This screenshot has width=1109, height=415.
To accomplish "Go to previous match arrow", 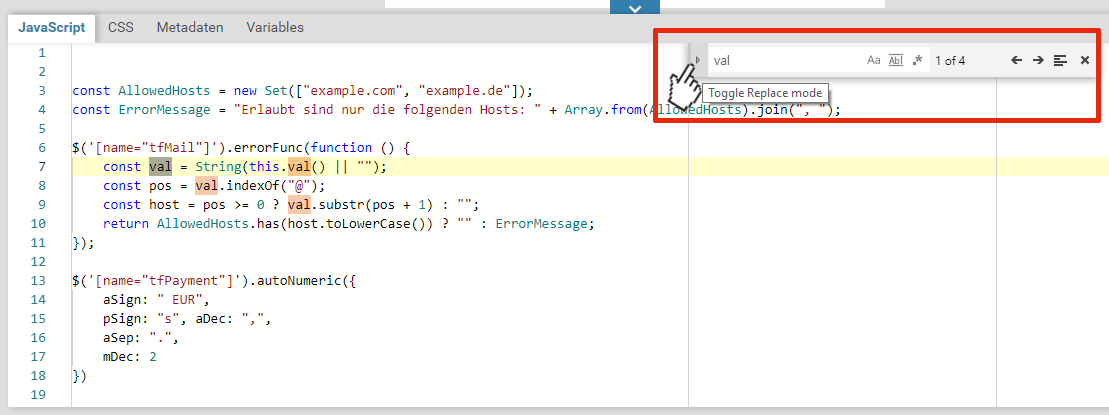I will [1016, 61].
